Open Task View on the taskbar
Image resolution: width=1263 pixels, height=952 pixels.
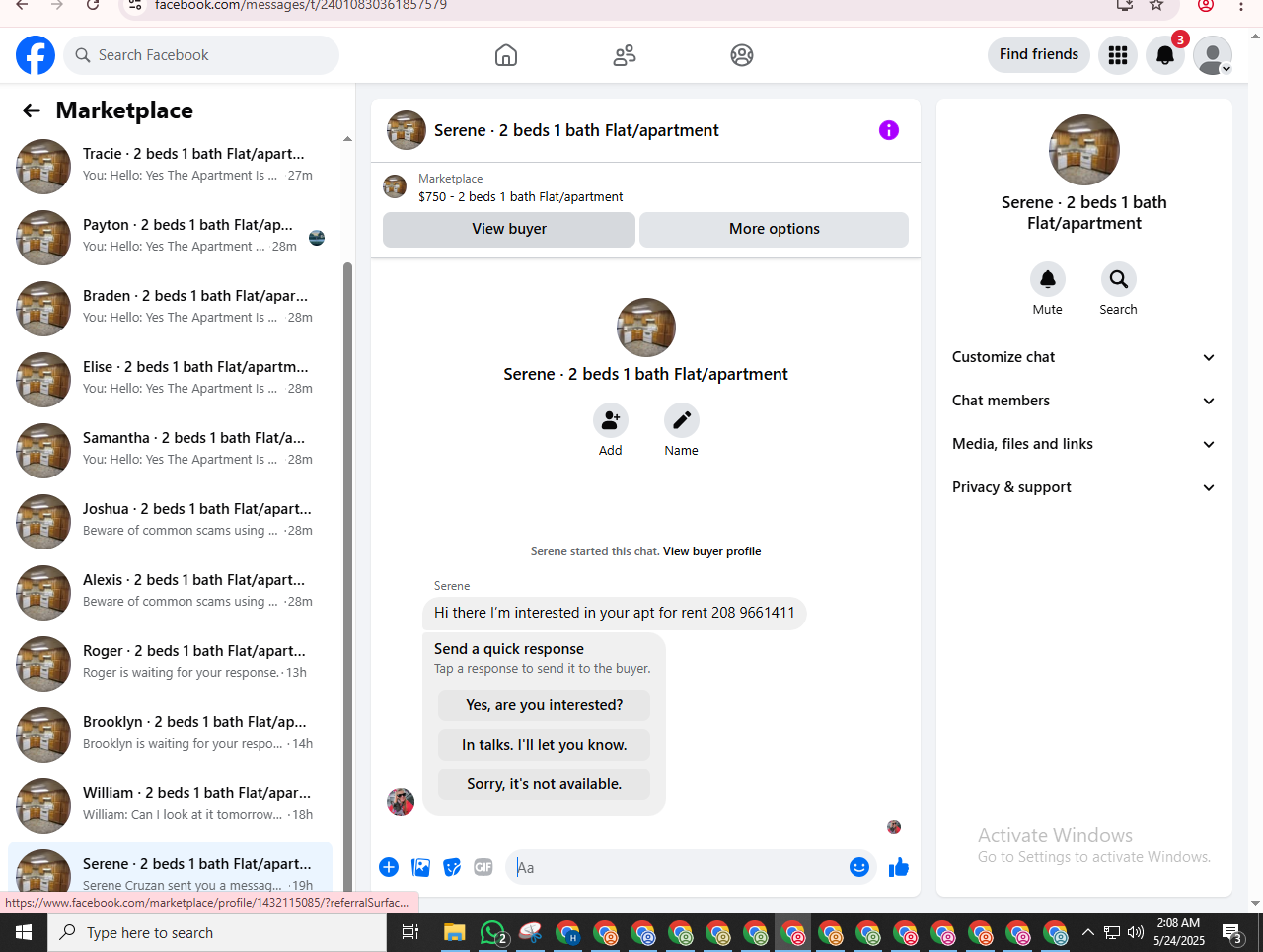410,932
